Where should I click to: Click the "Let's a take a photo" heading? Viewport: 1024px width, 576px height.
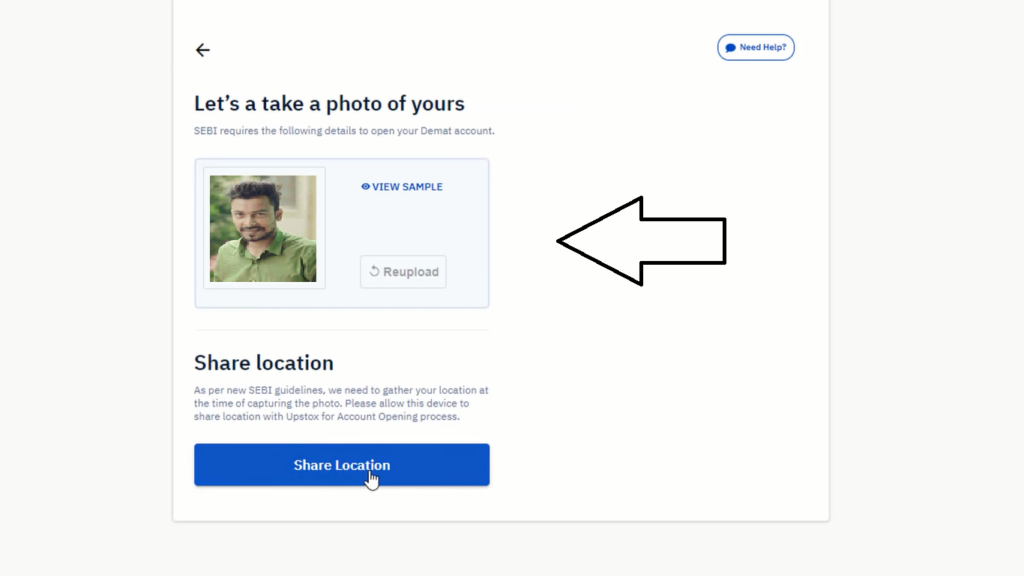click(x=329, y=103)
